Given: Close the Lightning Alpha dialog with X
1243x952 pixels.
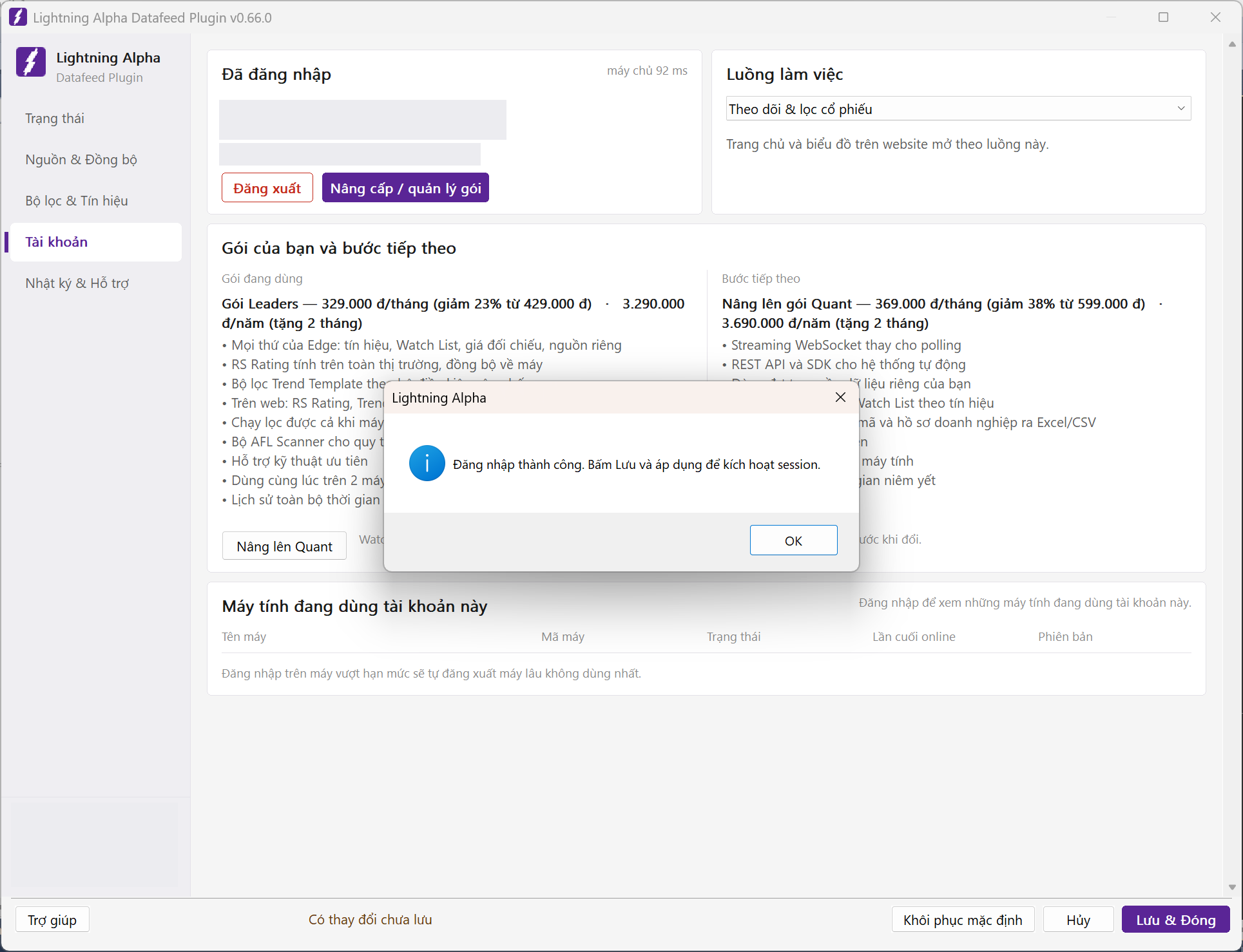Looking at the screenshot, I should pyautogui.click(x=840, y=397).
